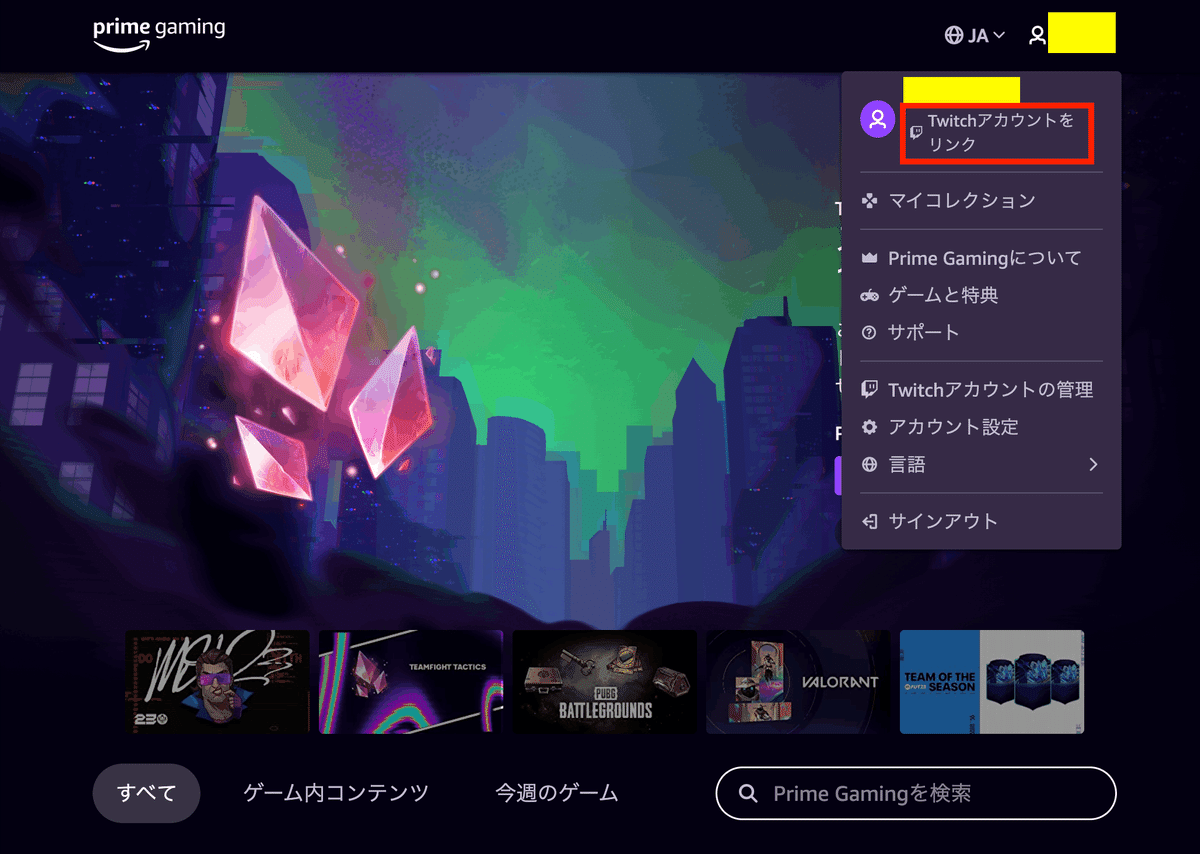Click the sign-out arrow icon
This screenshot has height=854, width=1200.
coord(870,521)
